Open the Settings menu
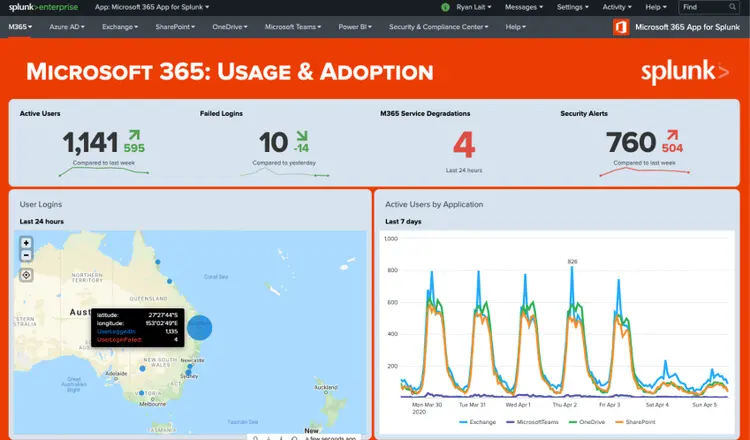Viewport: 750px width, 440px height. pos(573,7)
